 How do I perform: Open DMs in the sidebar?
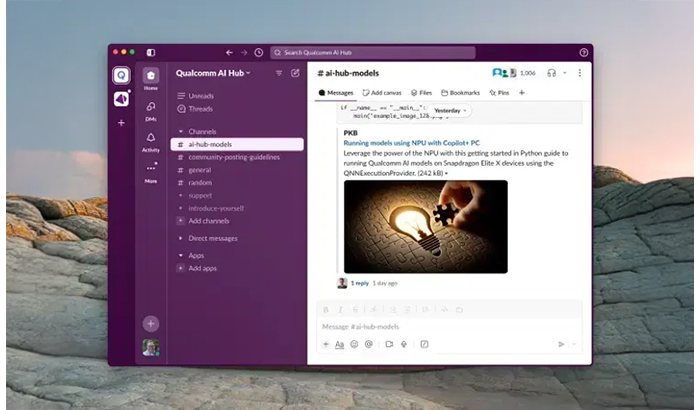point(151,111)
